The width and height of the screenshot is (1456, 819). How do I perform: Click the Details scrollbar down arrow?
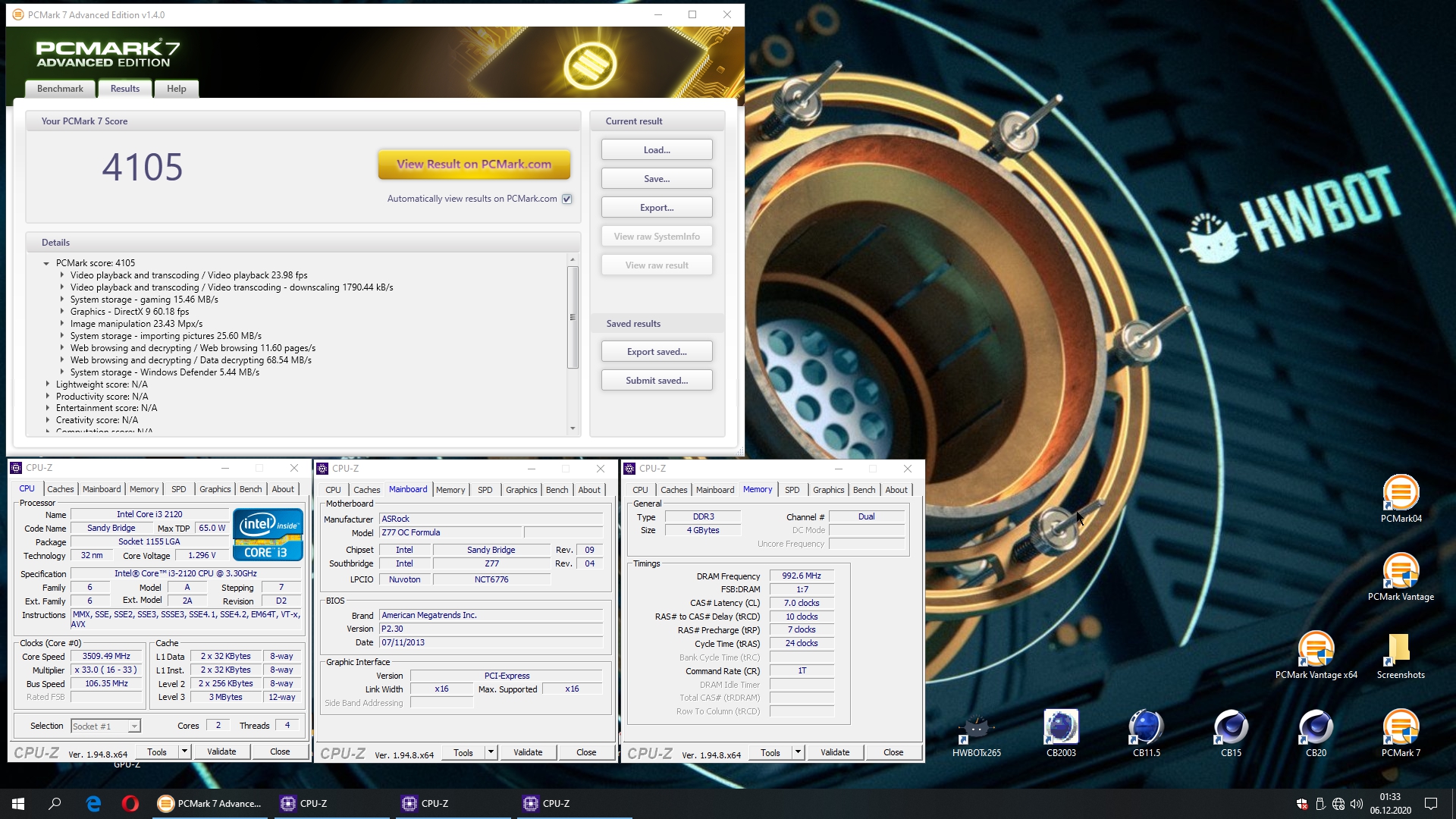tap(573, 428)
